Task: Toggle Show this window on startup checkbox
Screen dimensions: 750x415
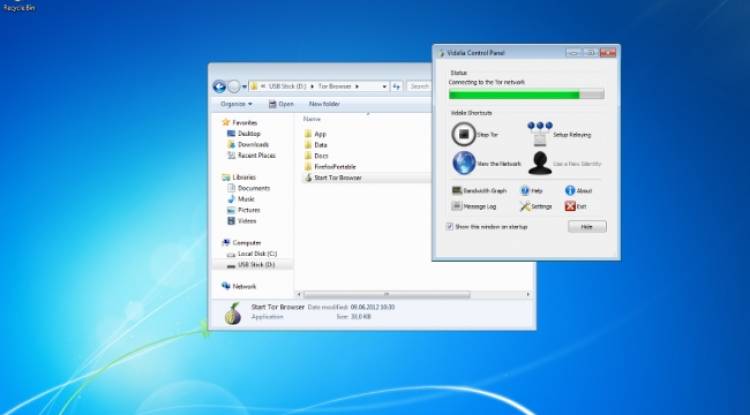Action: [x=449, y=227]
